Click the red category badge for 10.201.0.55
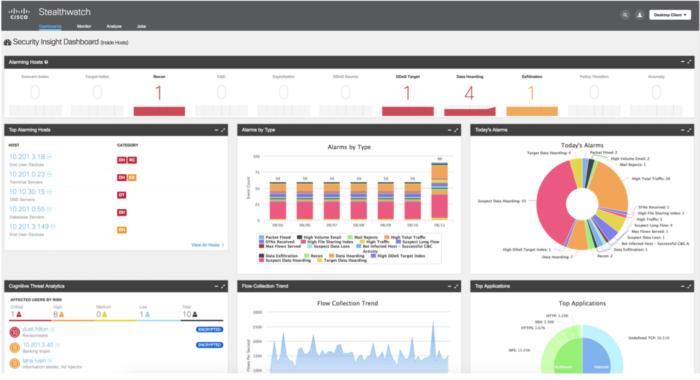The image size is (700, 380). (121, 212)
